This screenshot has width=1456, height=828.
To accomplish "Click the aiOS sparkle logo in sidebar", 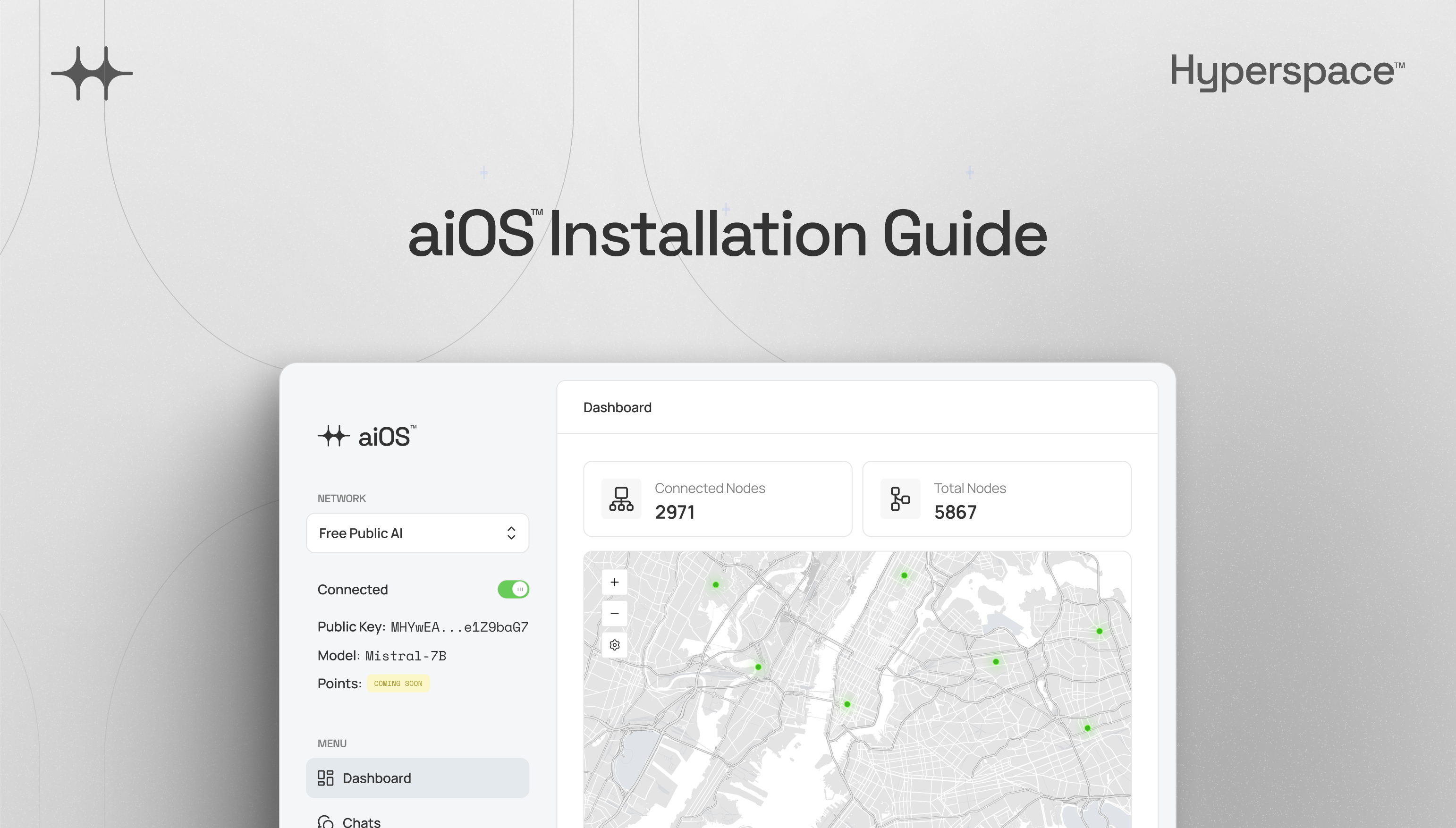I will [333, 436].
